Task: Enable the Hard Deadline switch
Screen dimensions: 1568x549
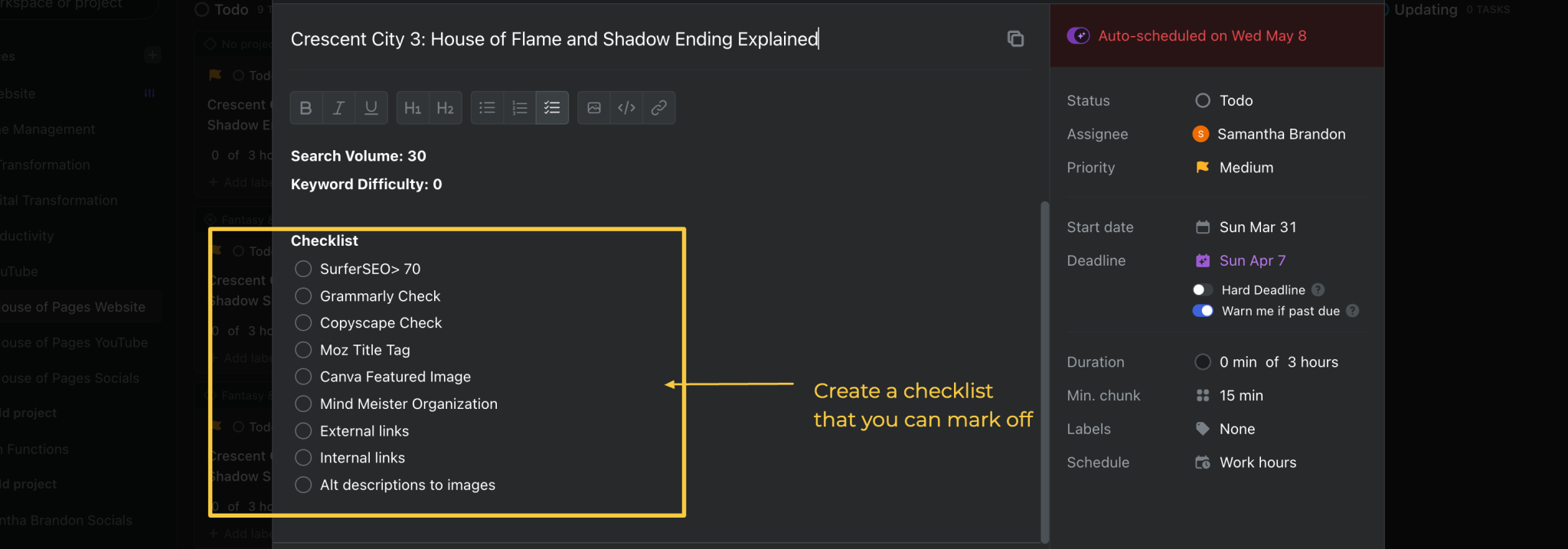Action: pyautogui.click(x=1202, y=290)
